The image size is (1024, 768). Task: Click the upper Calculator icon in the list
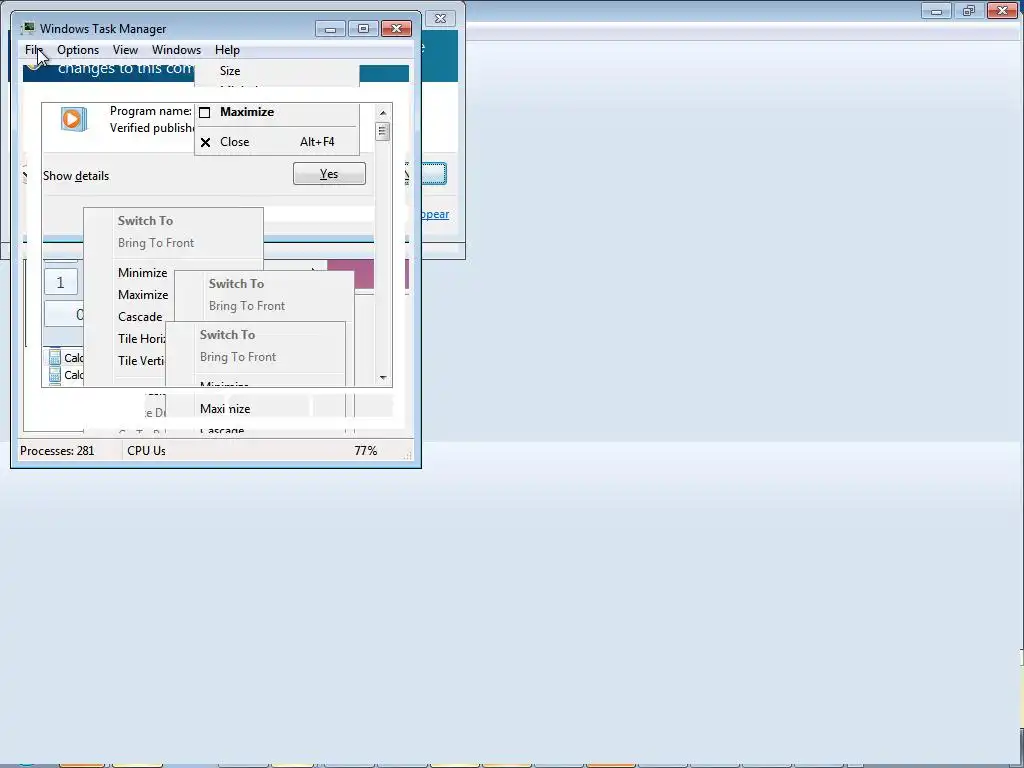(x=55, y=357)
